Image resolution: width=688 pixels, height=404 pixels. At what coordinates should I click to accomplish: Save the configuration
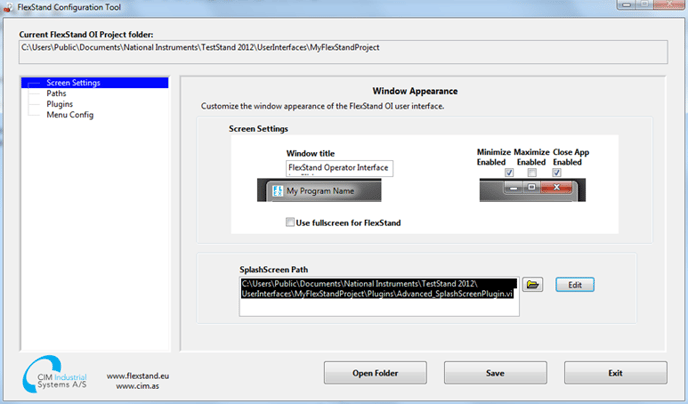pyautogui.click(x=495, y=373)
